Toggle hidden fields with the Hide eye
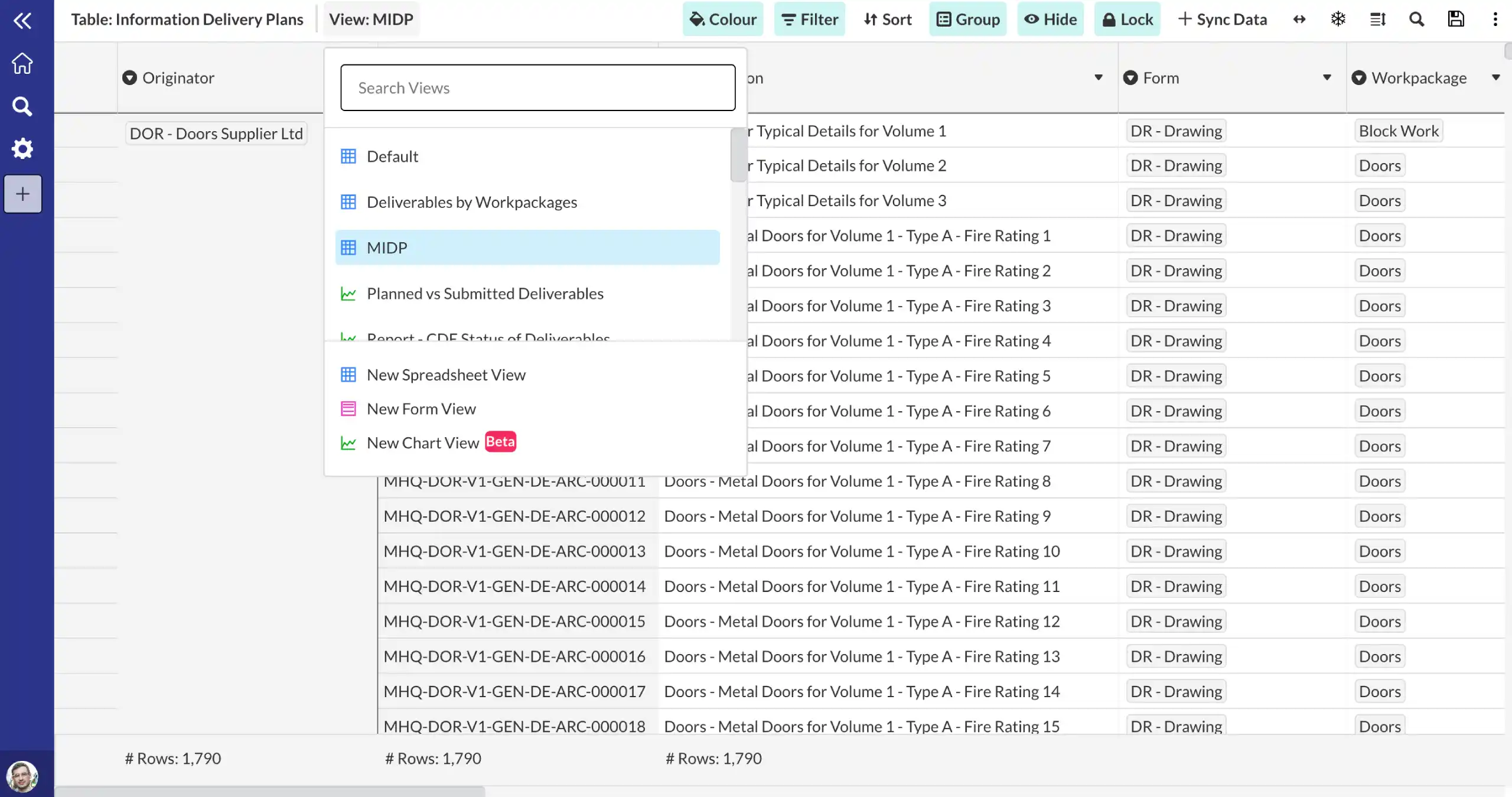This screenshot has width=1512, height=797. pos(1051,19)
